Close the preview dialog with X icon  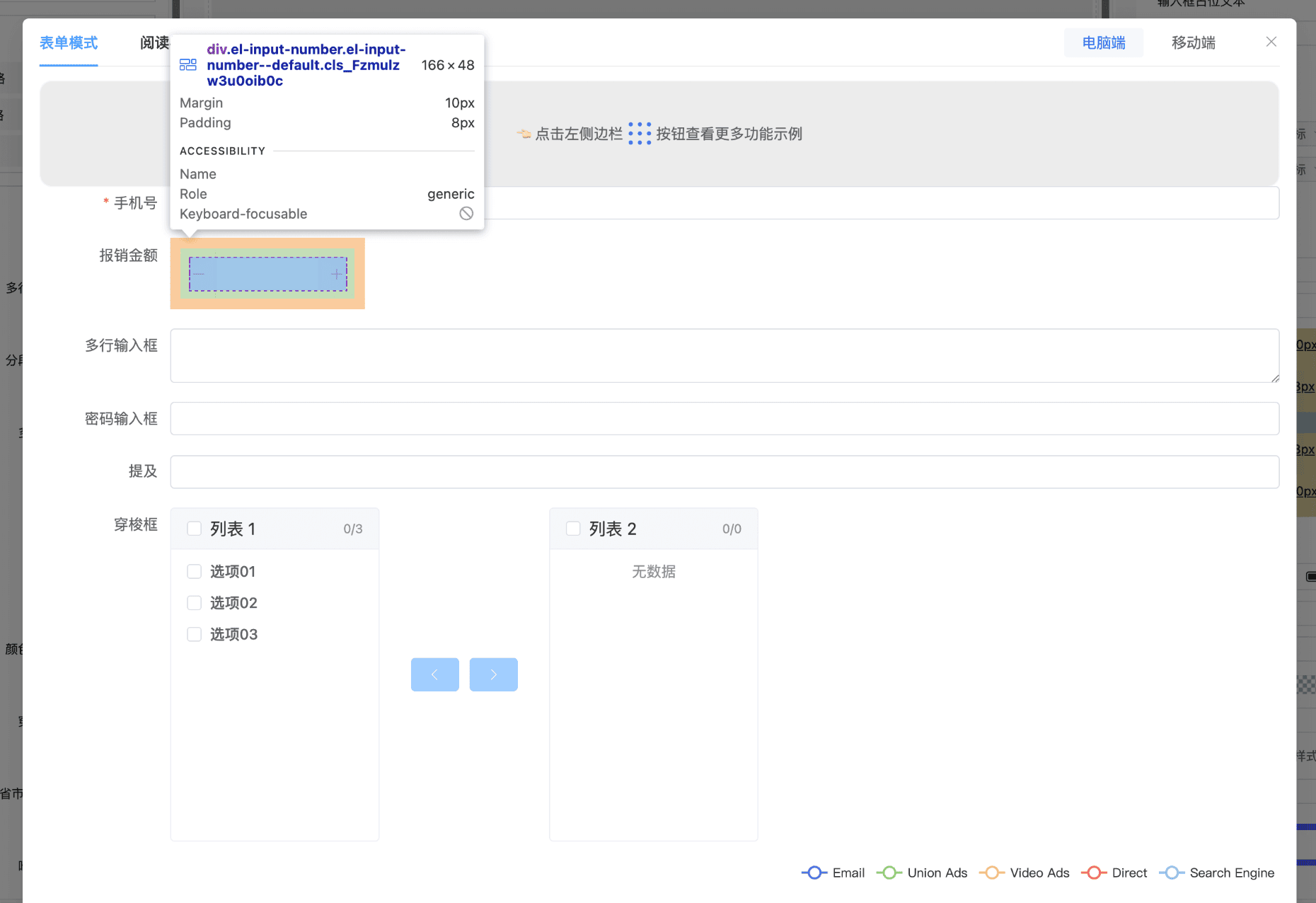1271,42
